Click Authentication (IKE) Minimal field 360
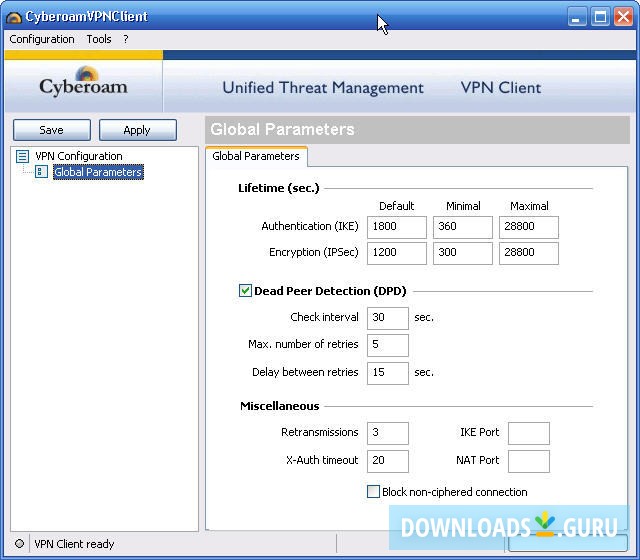The height and width of the screenshot is (560, 640). (x=463, y=227)
